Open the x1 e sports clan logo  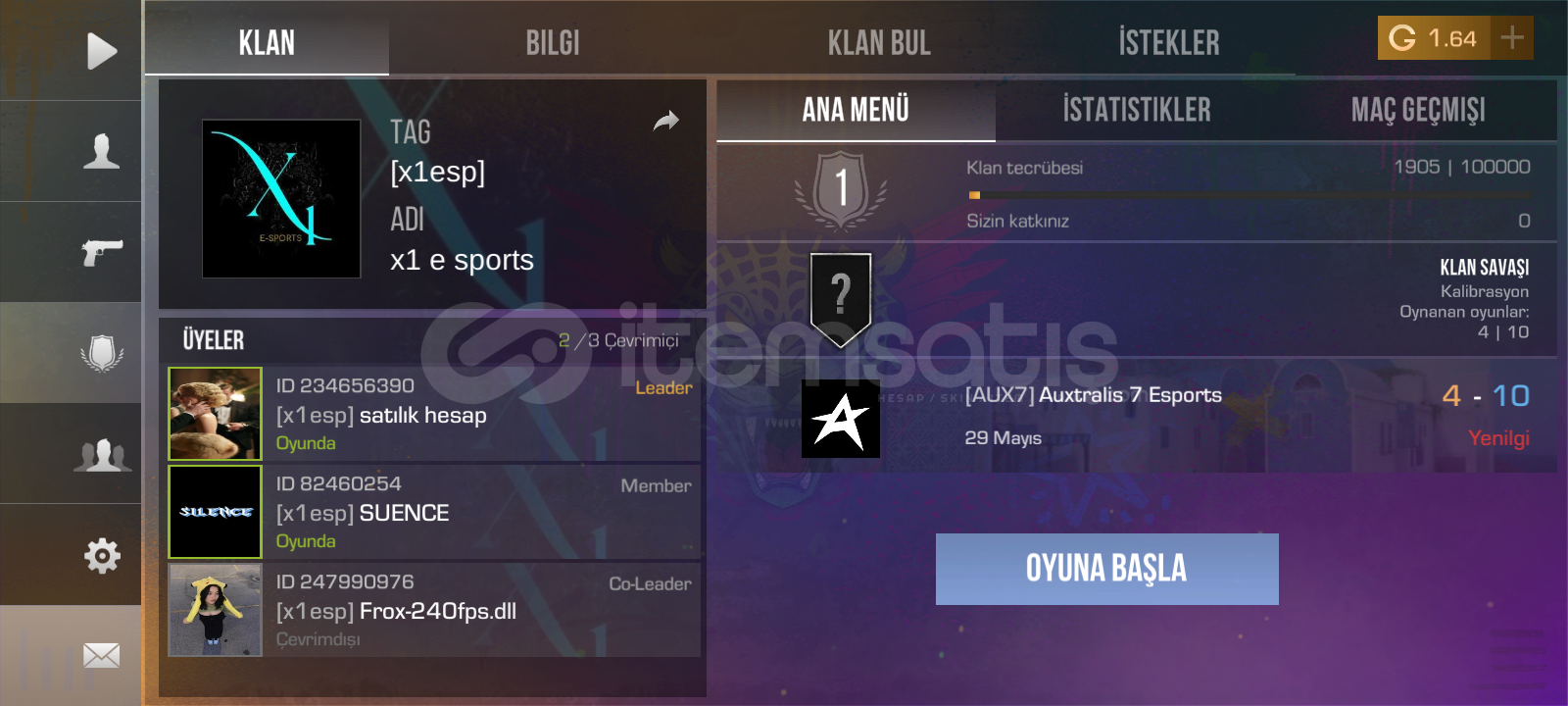click(x=281, y=199)
